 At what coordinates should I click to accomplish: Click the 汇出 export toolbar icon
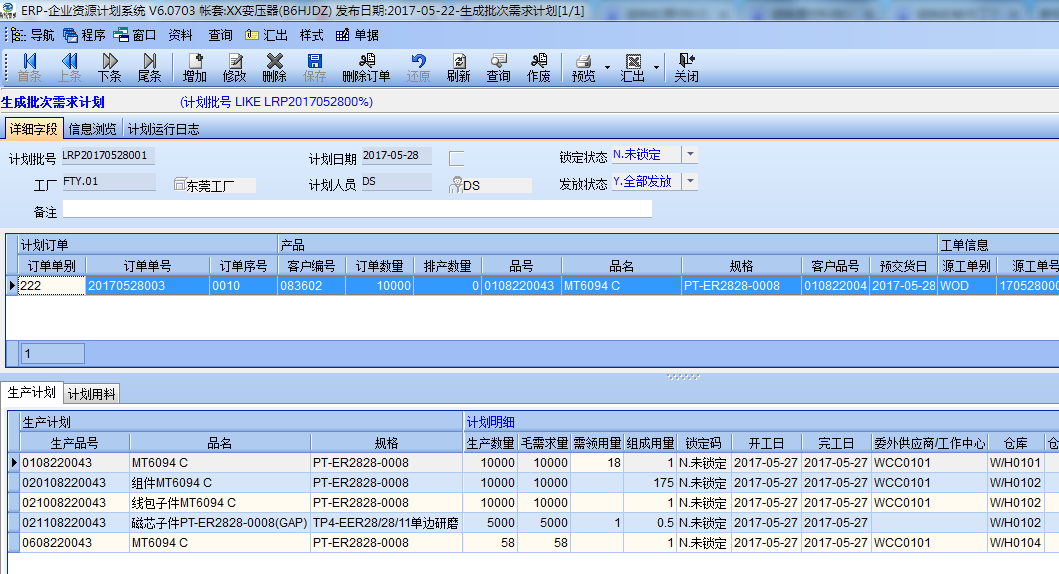click(633, 68)
